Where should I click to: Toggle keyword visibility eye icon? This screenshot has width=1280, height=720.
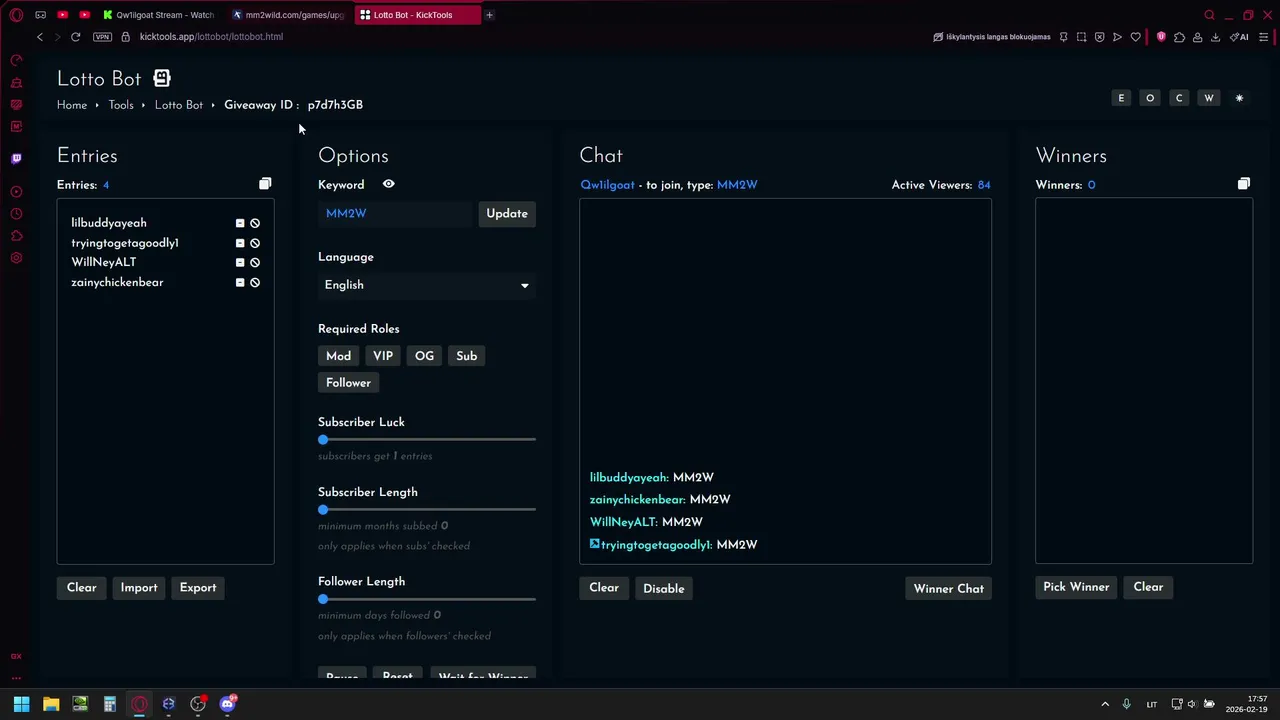[388, 184]
